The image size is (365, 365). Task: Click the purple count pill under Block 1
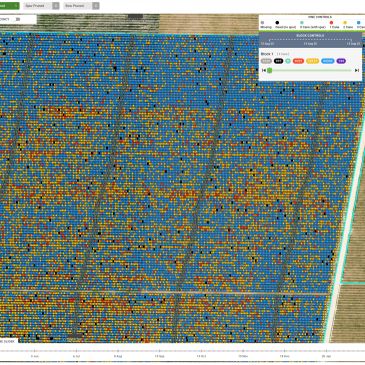[x=341, y=61]
